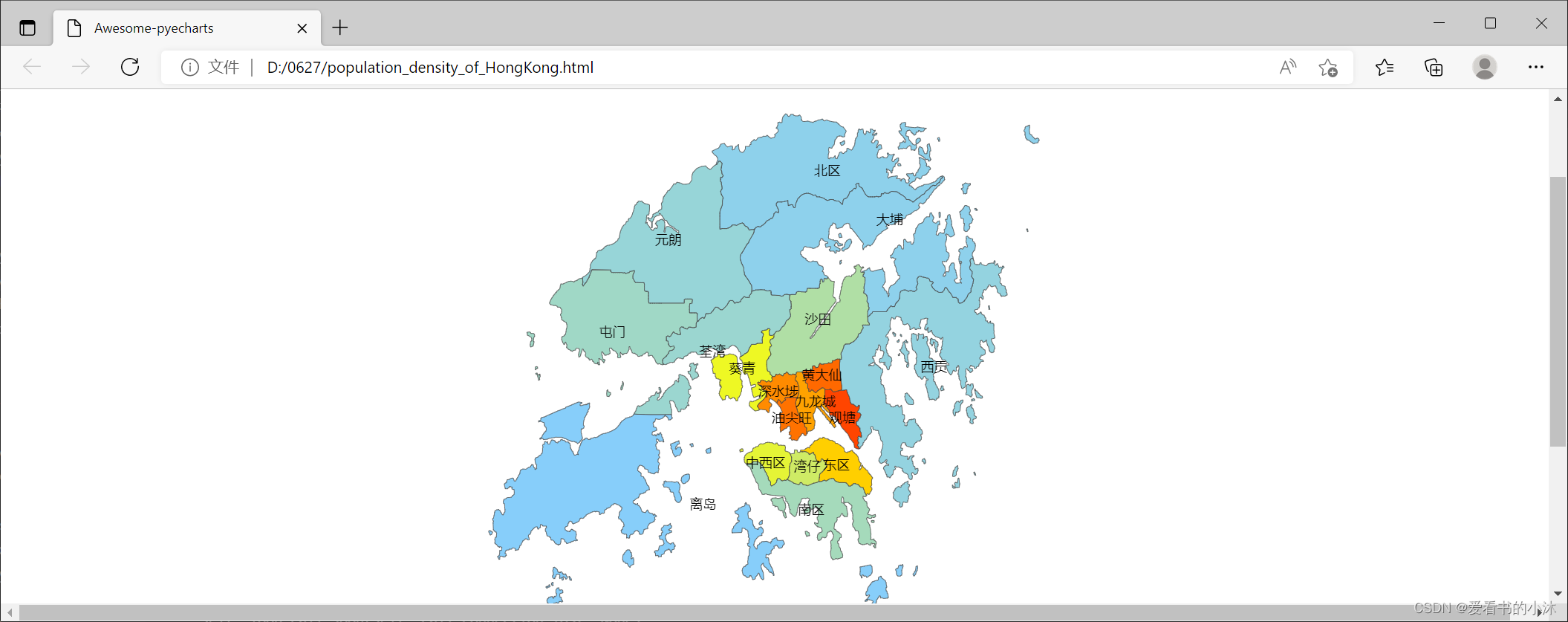The width and height of the screenshot is (1568, 622).
Task: View site information icon
Action: tap(190, 68)
